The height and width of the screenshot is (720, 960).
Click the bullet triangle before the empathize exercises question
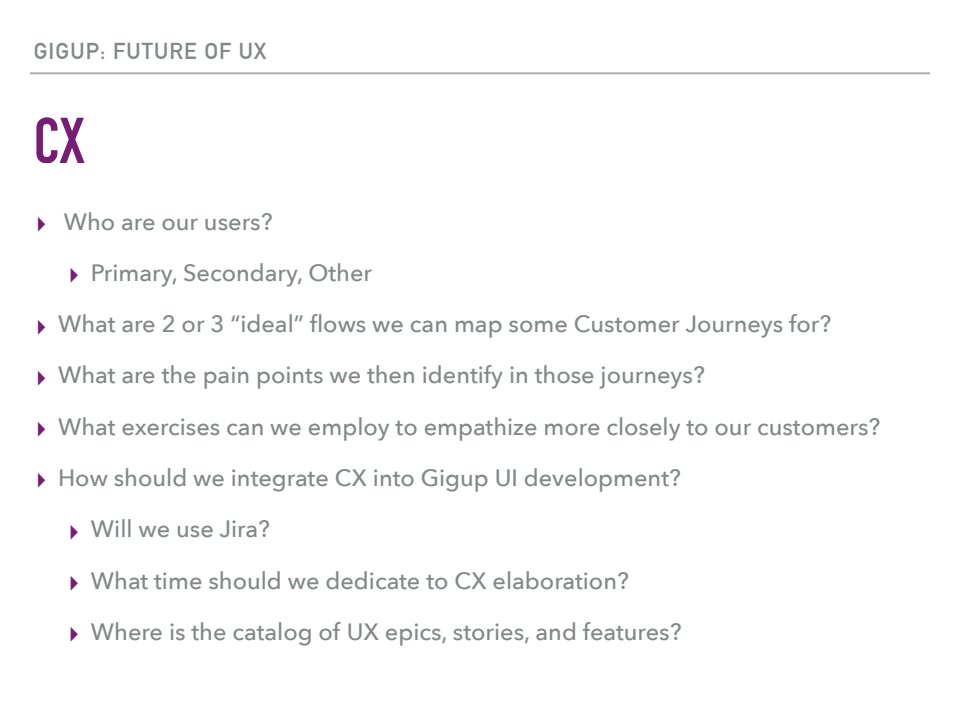[x=41, y=429]
